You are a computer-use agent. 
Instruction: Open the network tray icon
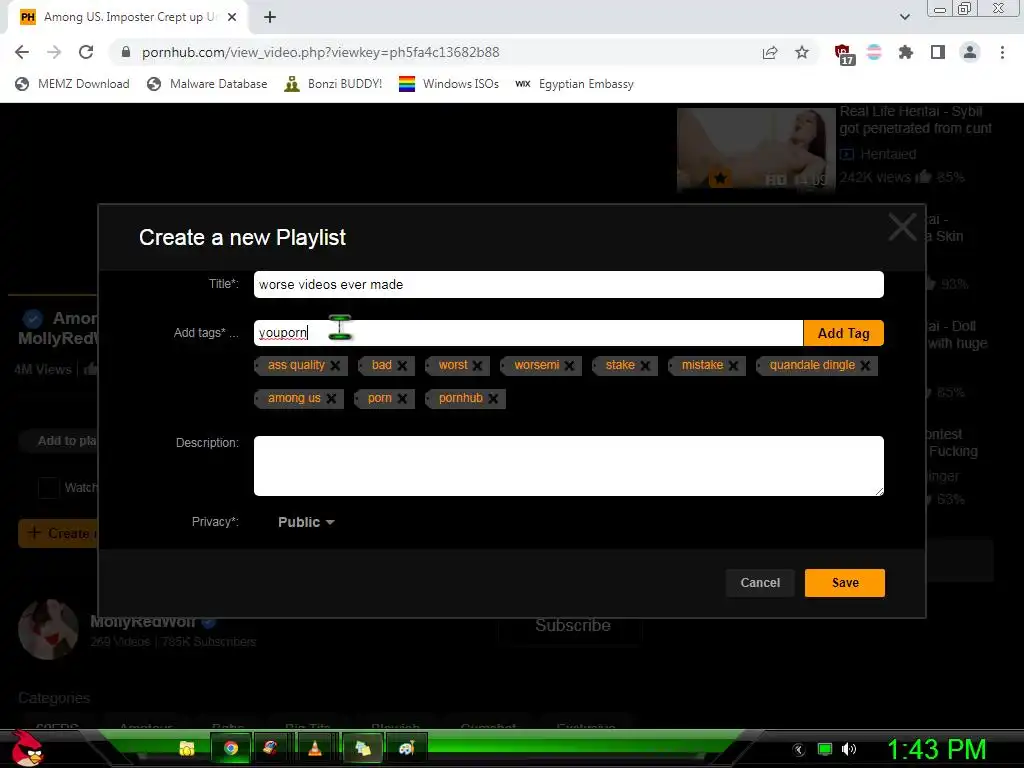[825, 749]
